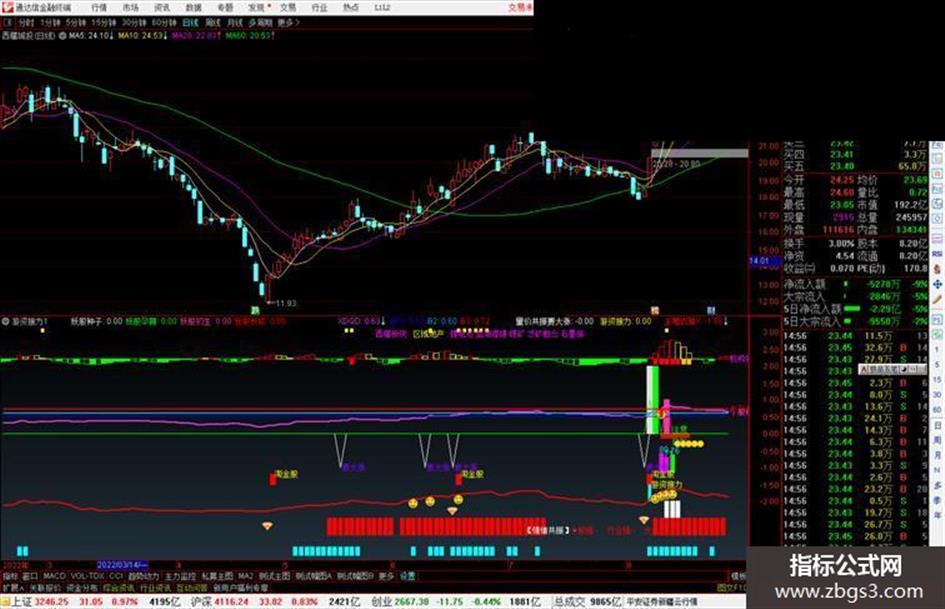Expand 更多 in the indicator tab bar

(386, 576)
